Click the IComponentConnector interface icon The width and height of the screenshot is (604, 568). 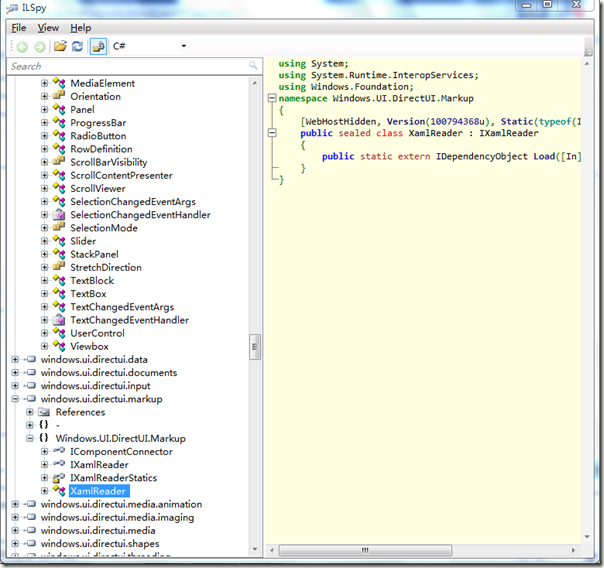click(59, 451)
